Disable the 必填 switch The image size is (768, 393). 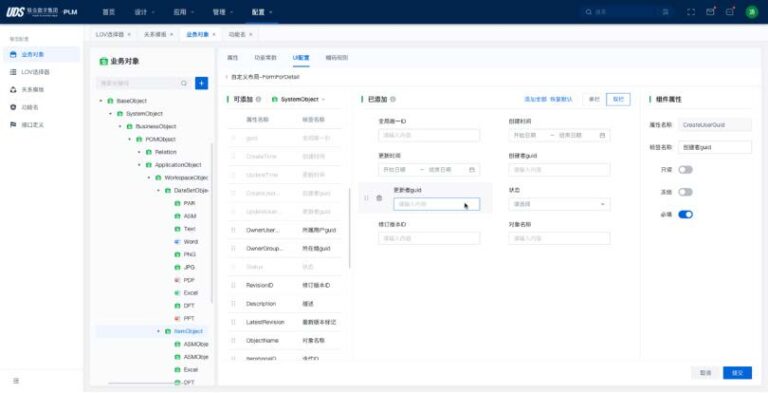[x=685, y=215]
